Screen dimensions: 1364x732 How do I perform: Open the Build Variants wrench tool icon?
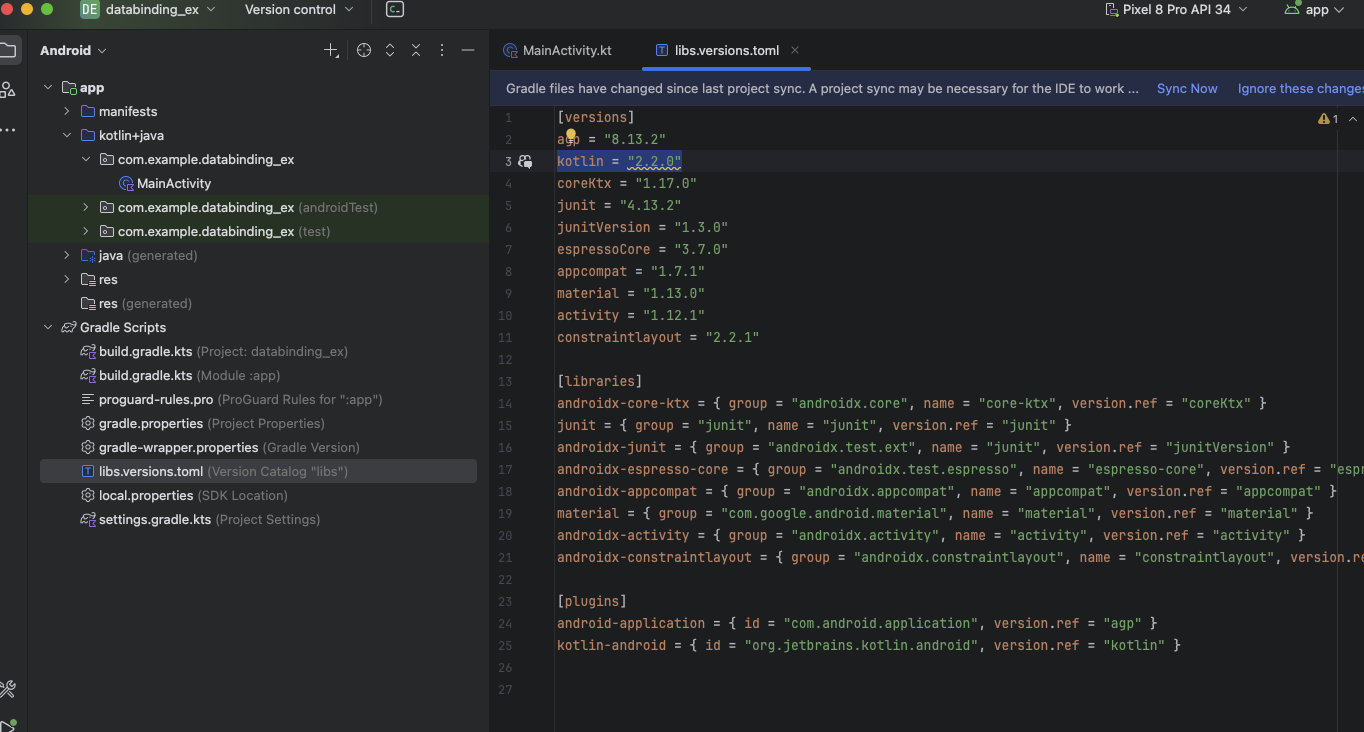[8, 689]
